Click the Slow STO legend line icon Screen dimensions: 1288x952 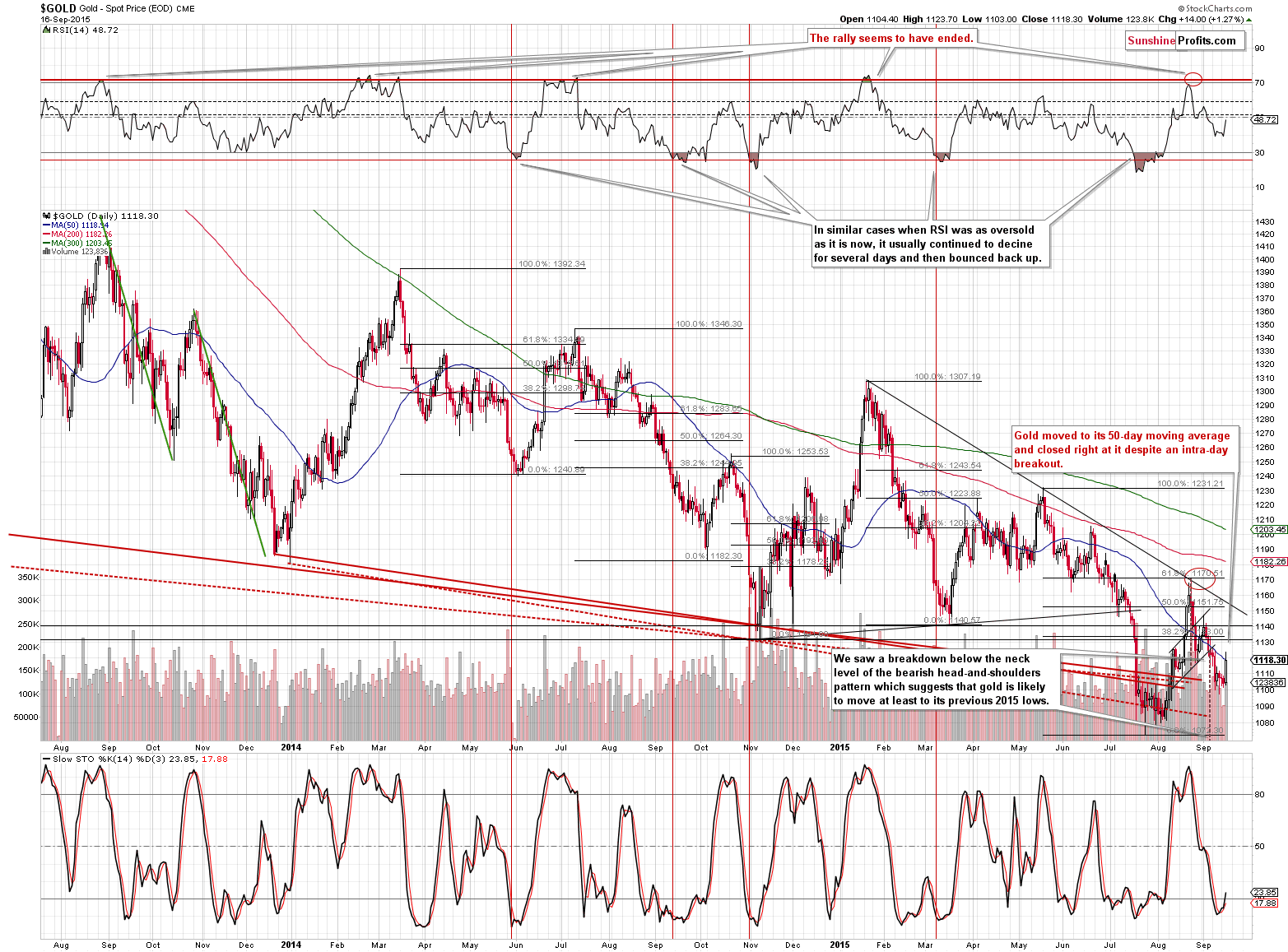click(x=46, y=759)
